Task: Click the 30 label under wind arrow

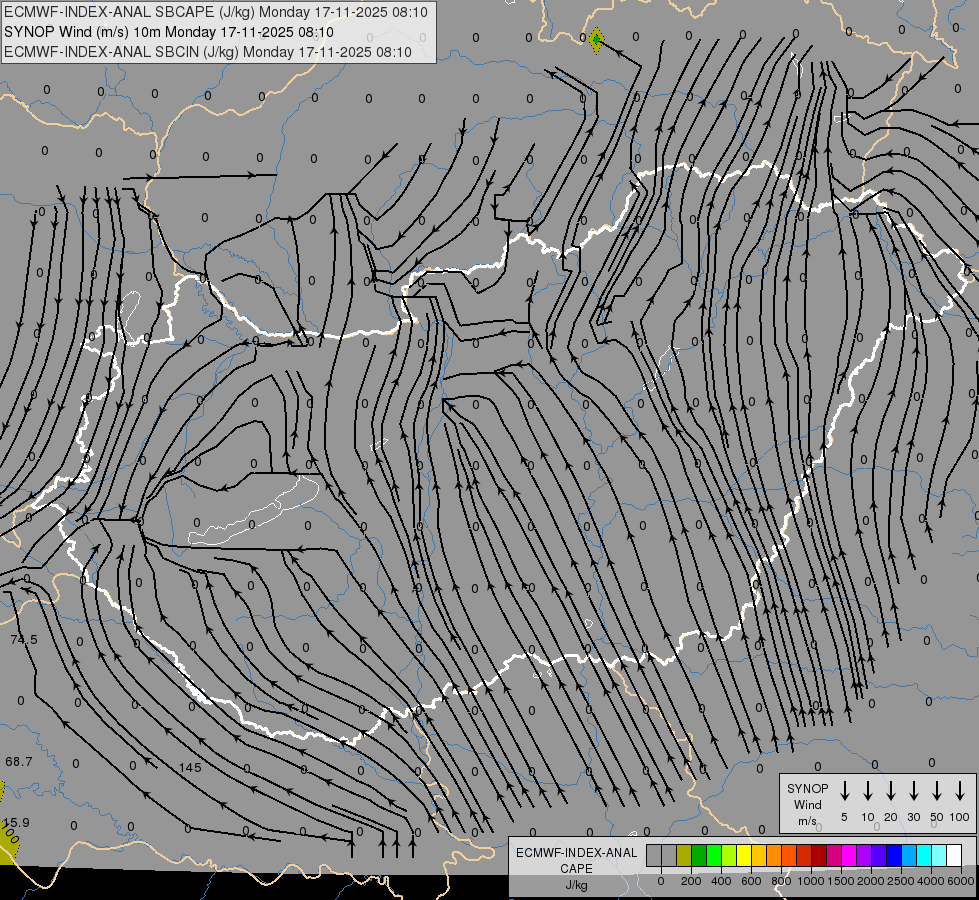Action: tap(913, 817)
